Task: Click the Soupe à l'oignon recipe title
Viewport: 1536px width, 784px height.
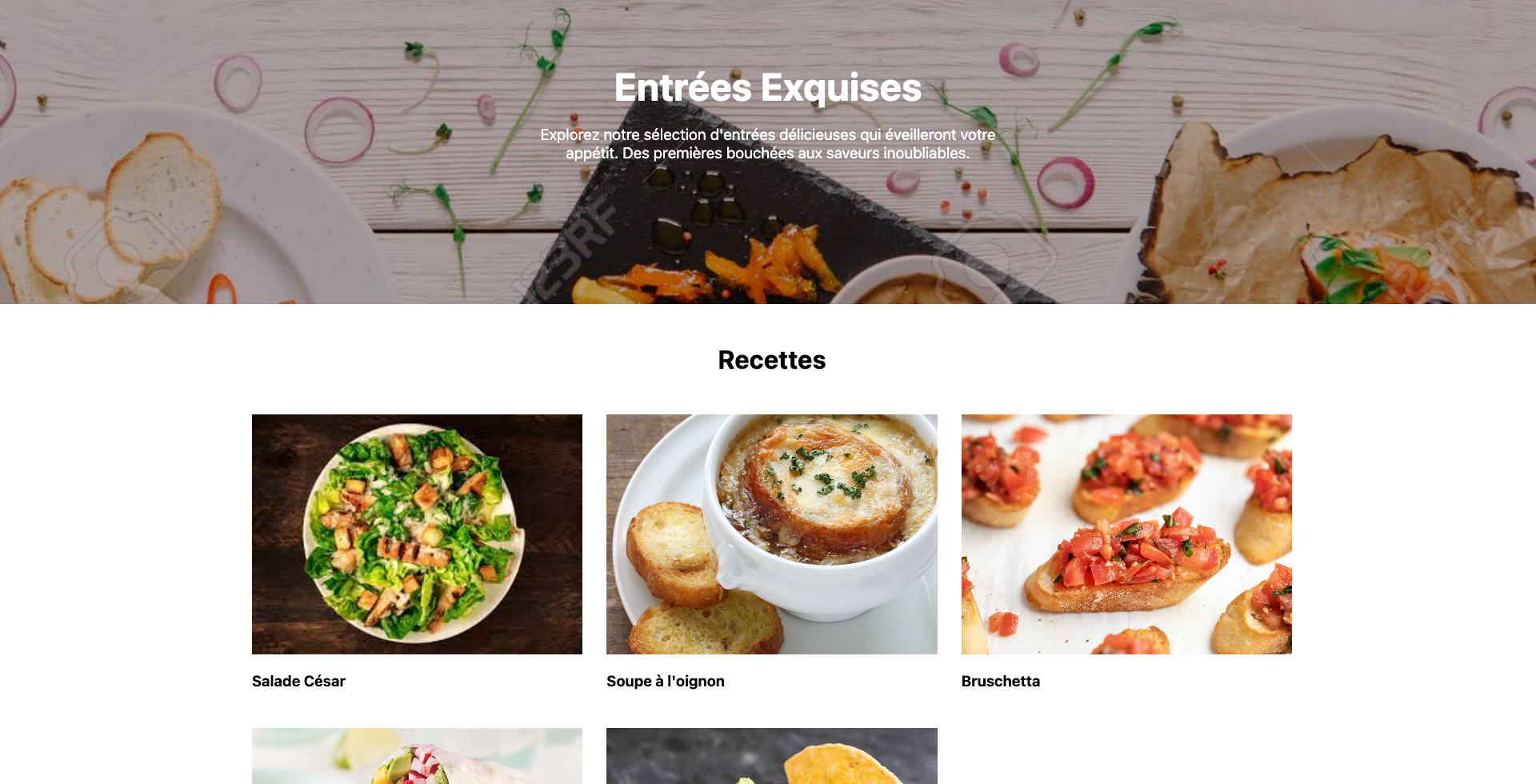Action: point(666,681)
